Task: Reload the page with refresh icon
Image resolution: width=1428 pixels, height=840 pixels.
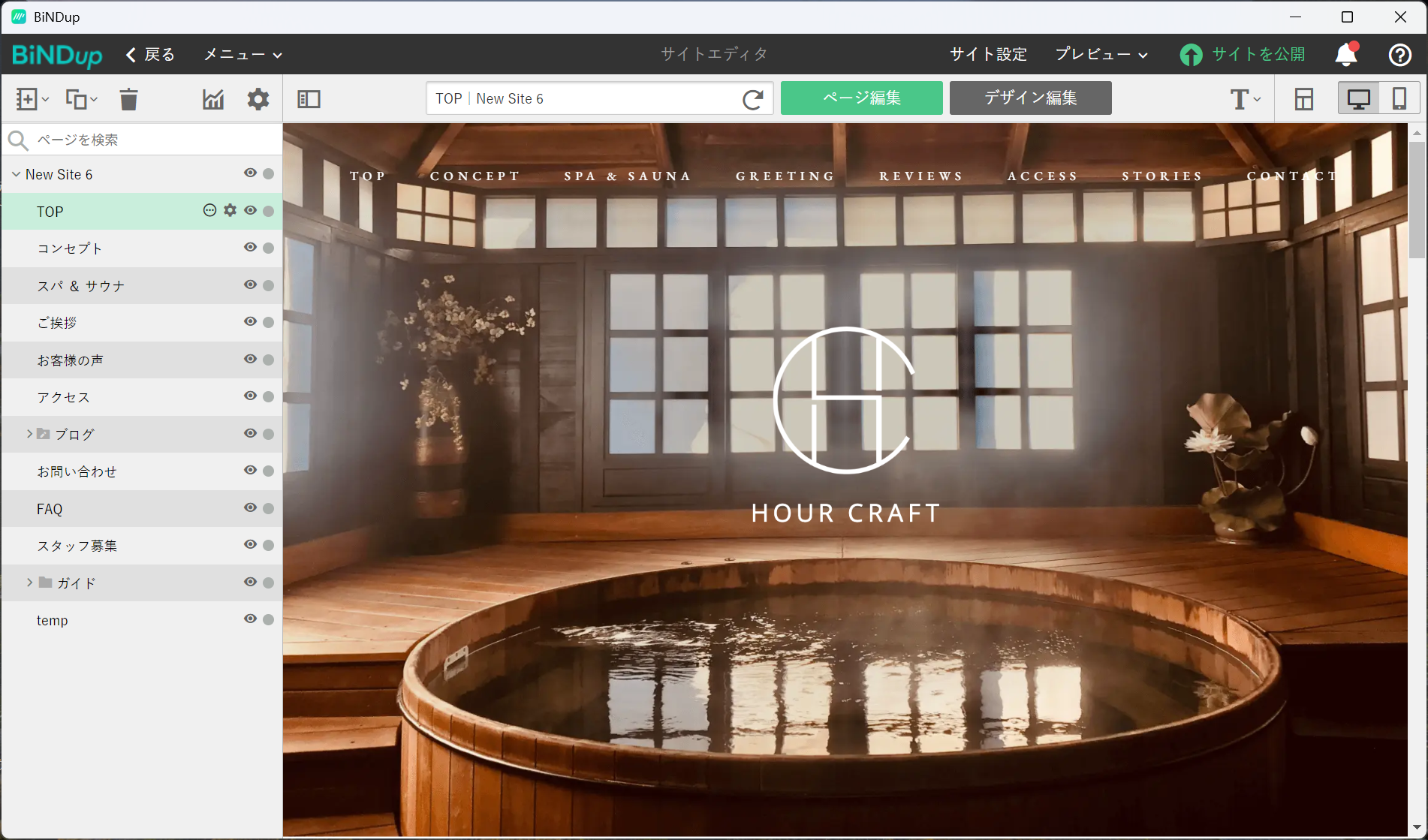Action: 753,99
